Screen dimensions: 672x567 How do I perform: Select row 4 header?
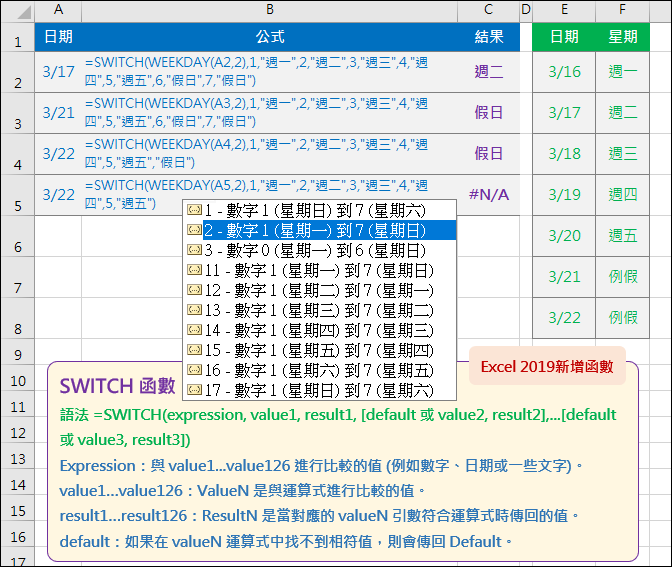click(x=18, y=154)
